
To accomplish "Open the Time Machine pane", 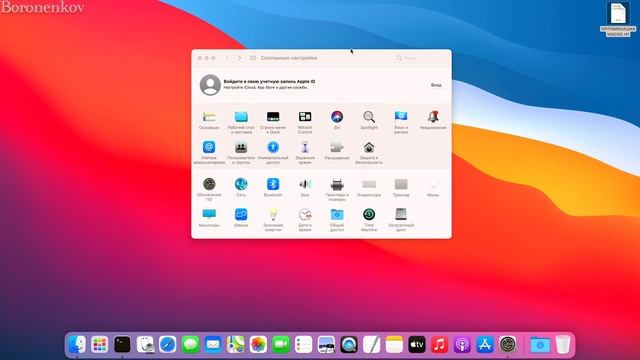I will [369, 215].
